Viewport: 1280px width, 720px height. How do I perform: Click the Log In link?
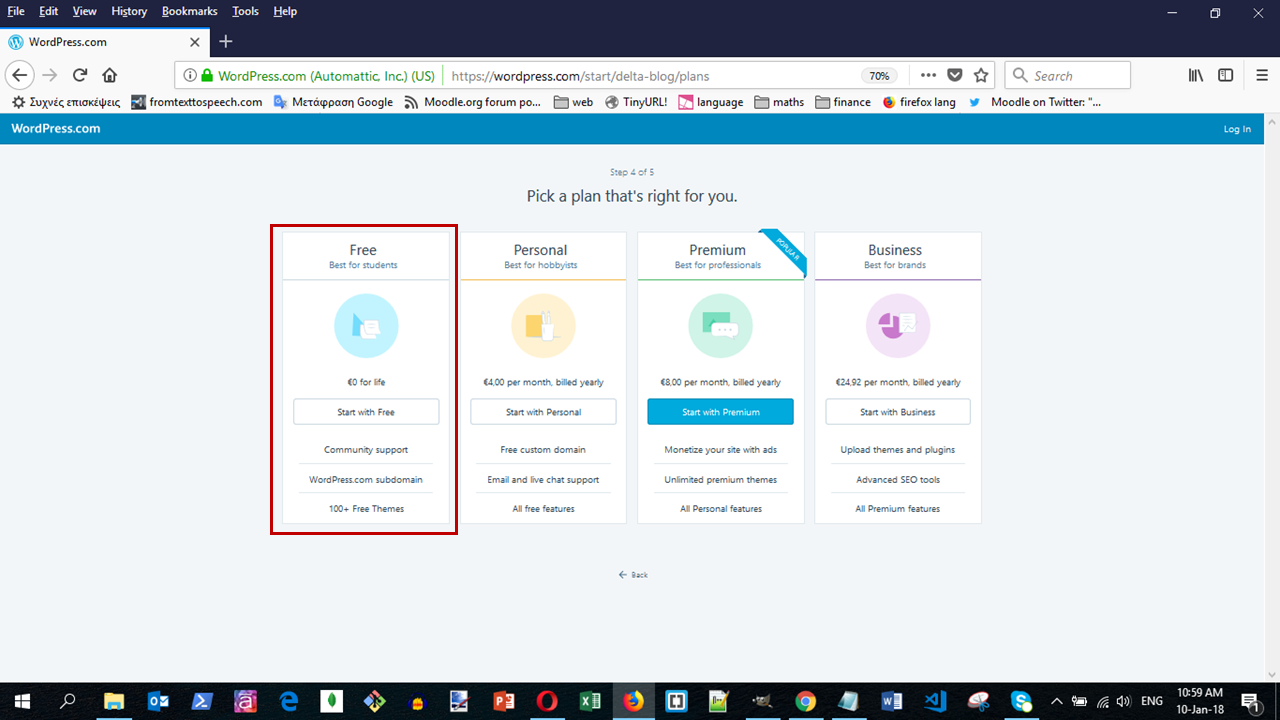[1237, 129]
